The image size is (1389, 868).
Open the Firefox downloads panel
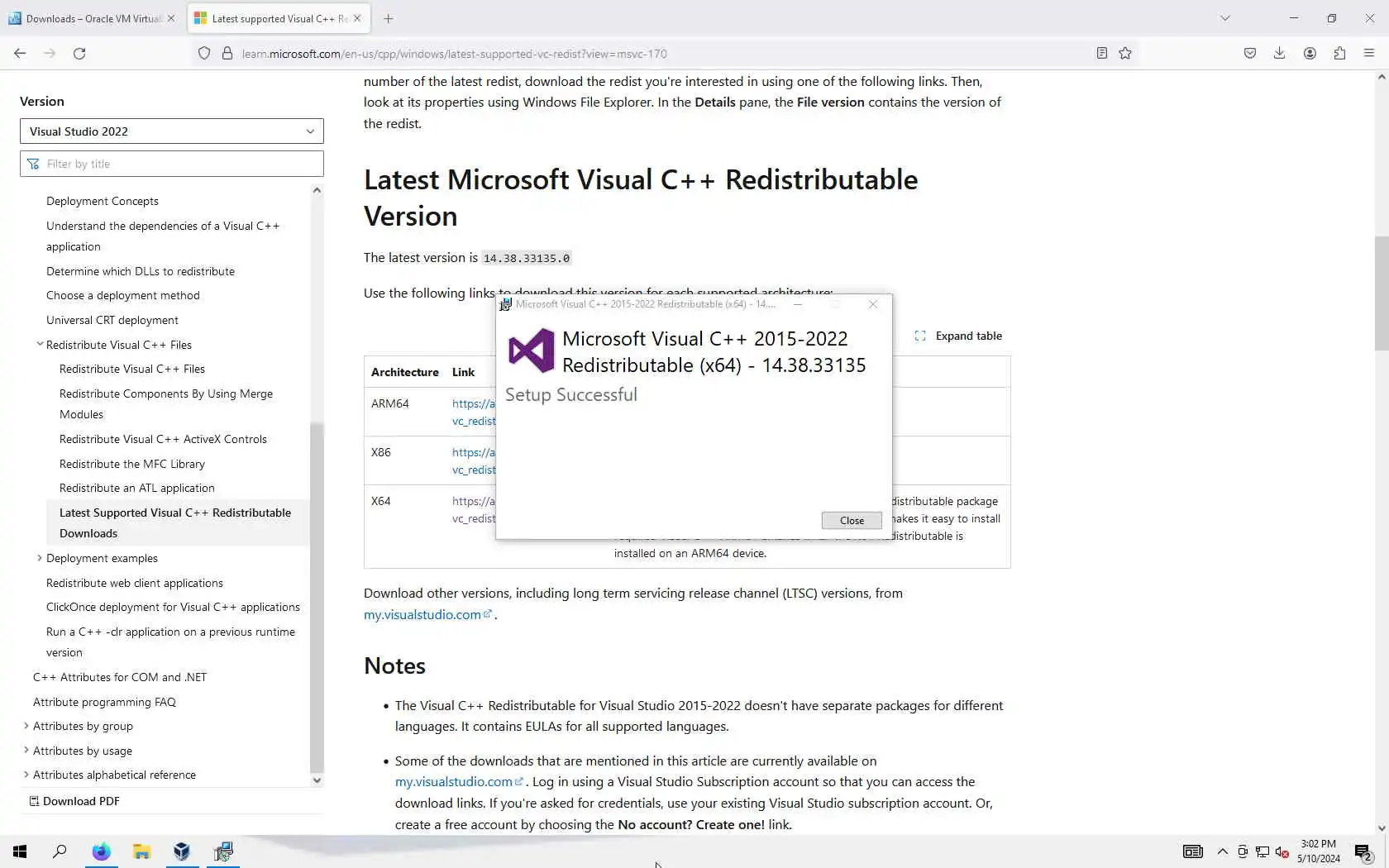tap(1279, 54)
